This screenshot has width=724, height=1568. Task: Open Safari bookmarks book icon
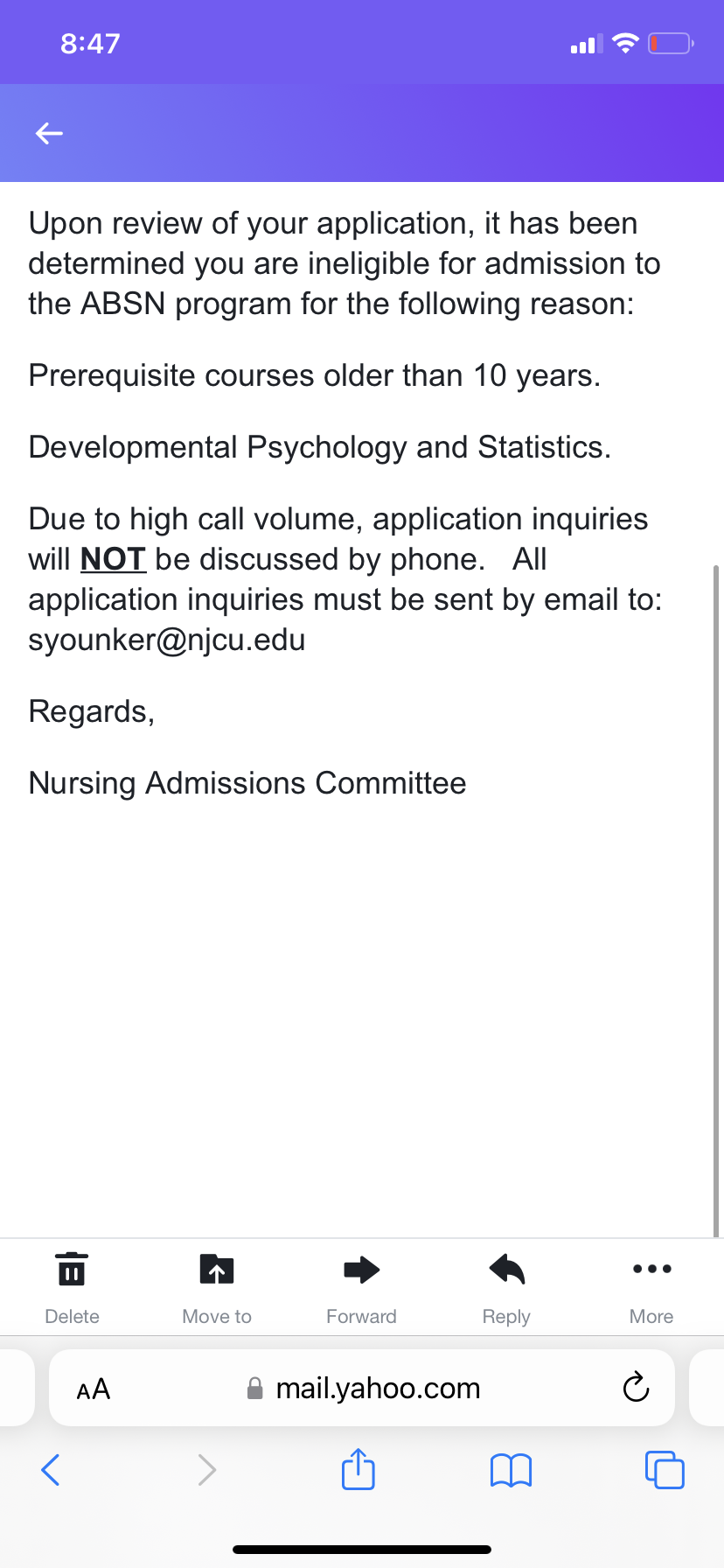coord(512,1470)
